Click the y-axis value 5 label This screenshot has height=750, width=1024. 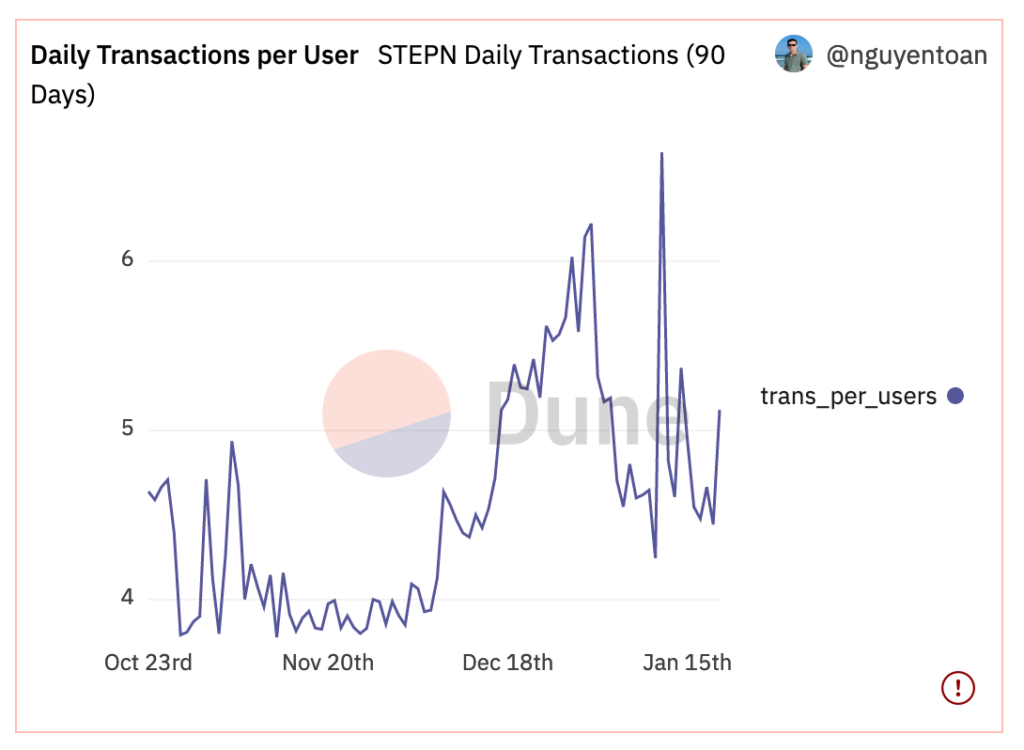pyautogui.click(x=127, y=429)
